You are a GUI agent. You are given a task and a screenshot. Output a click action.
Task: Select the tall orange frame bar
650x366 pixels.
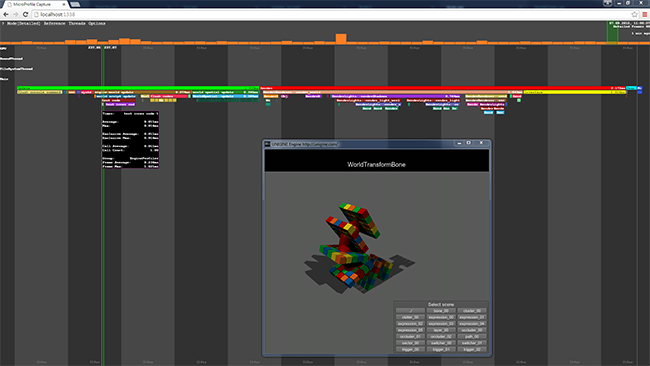[341, 39]
